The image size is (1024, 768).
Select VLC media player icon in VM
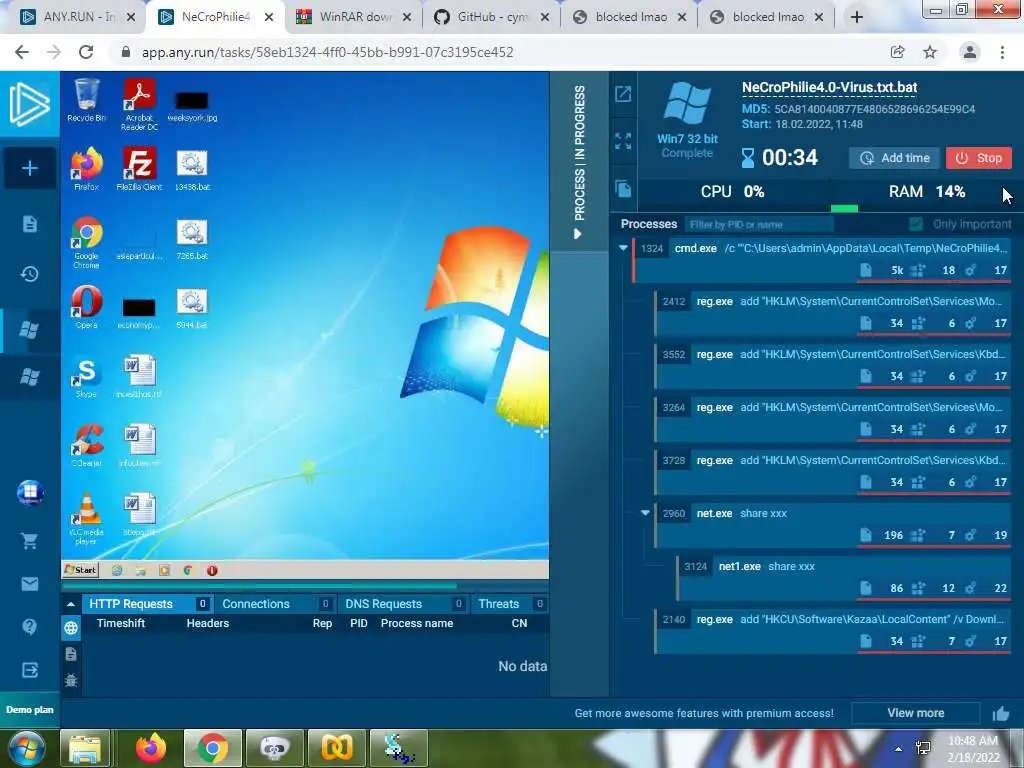click(86, 519)
